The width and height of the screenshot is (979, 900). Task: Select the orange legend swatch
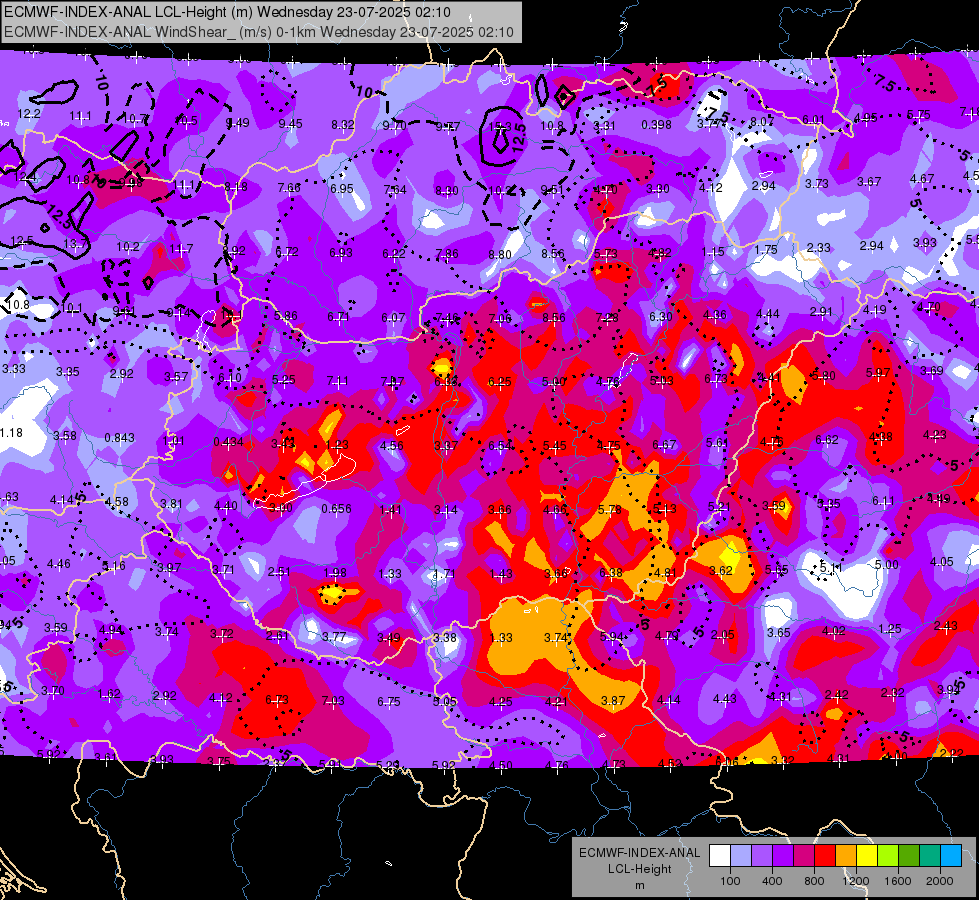coord(846,856)
